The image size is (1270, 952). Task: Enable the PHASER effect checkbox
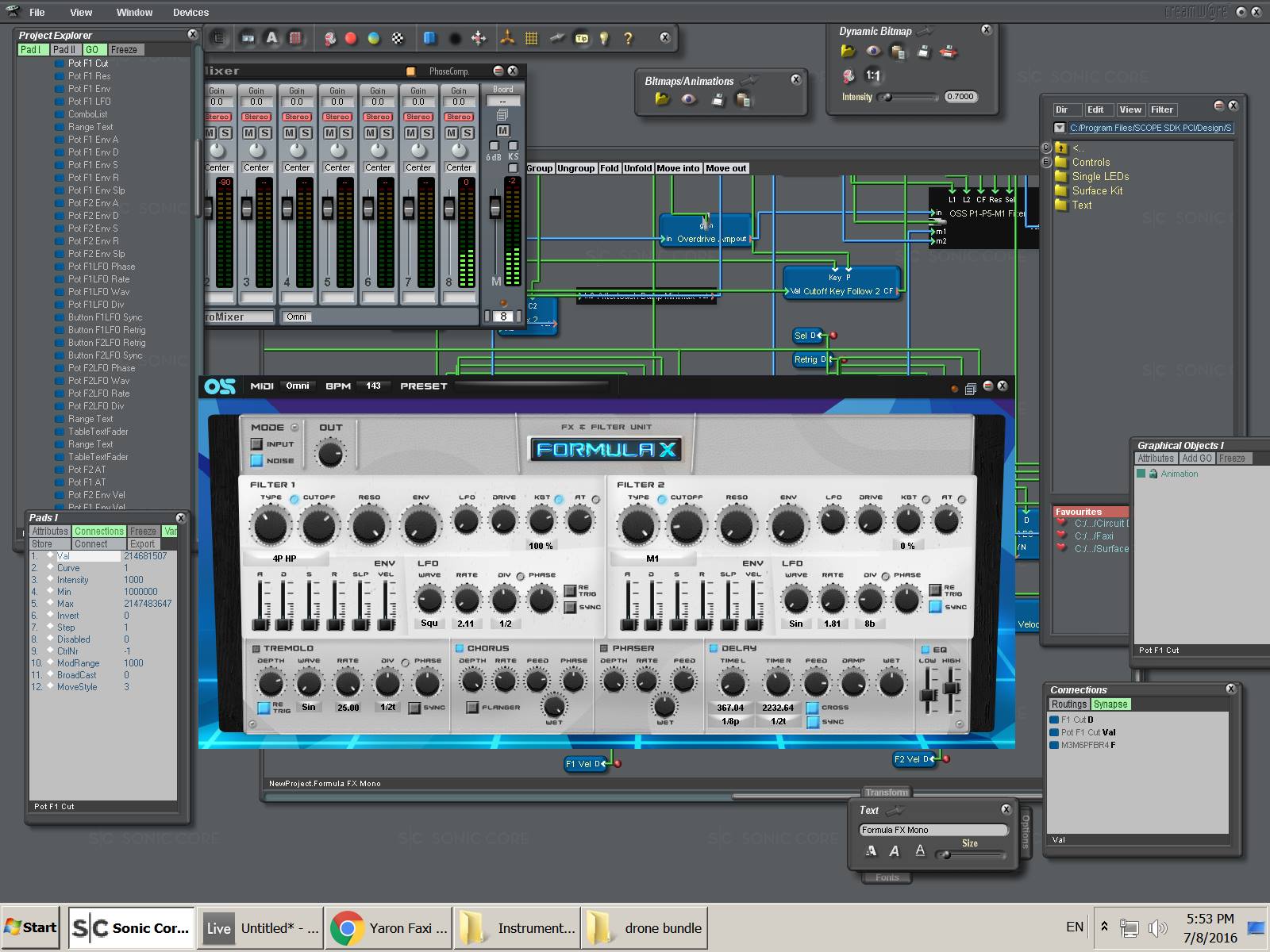[603, 648]
